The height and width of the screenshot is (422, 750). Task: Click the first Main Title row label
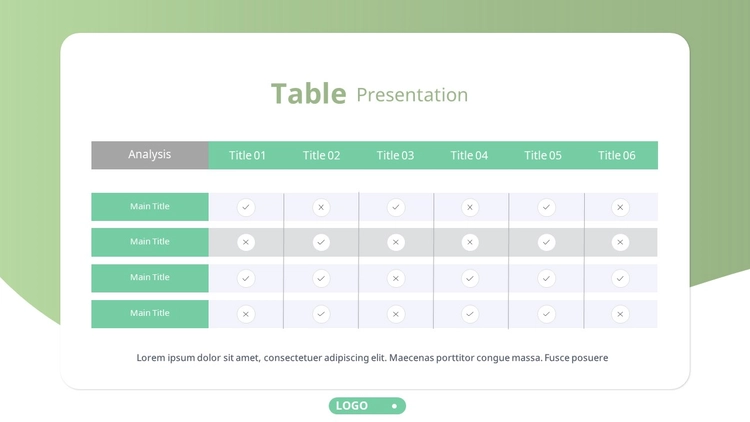[150, 207]
